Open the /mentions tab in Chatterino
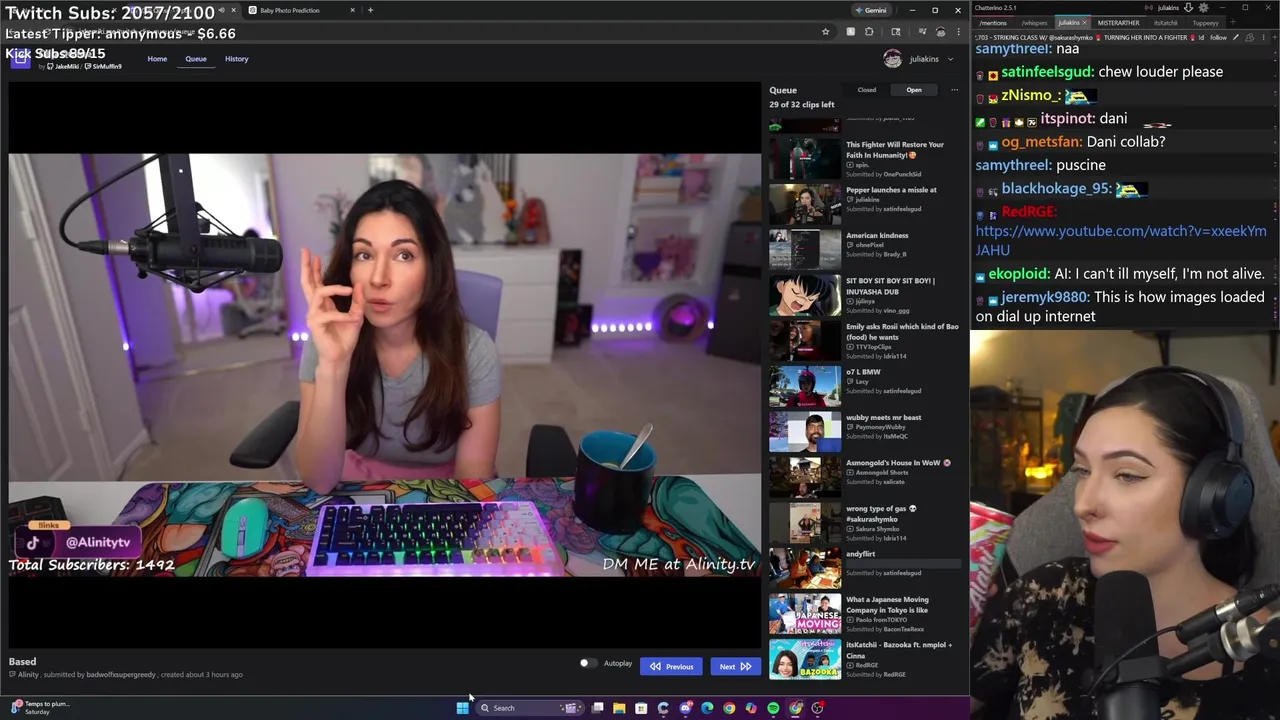The height and width of the screenshot is (720, 1280). pyautogui.click(x=993, y=23)
